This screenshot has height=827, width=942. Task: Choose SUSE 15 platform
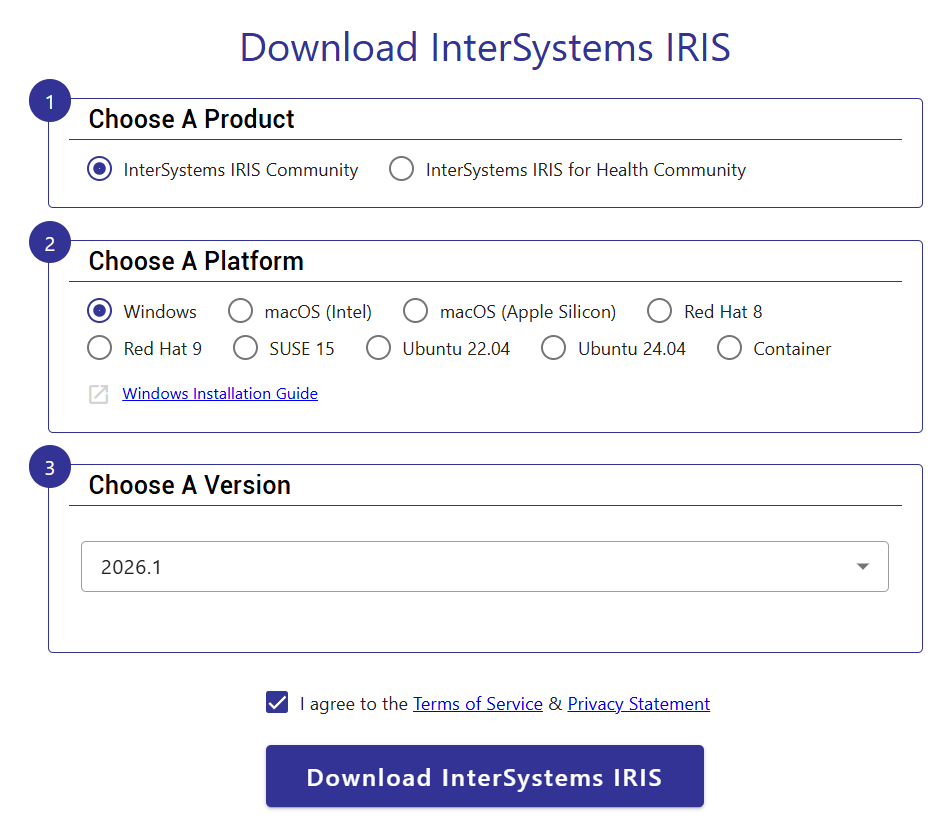[246, 348]
